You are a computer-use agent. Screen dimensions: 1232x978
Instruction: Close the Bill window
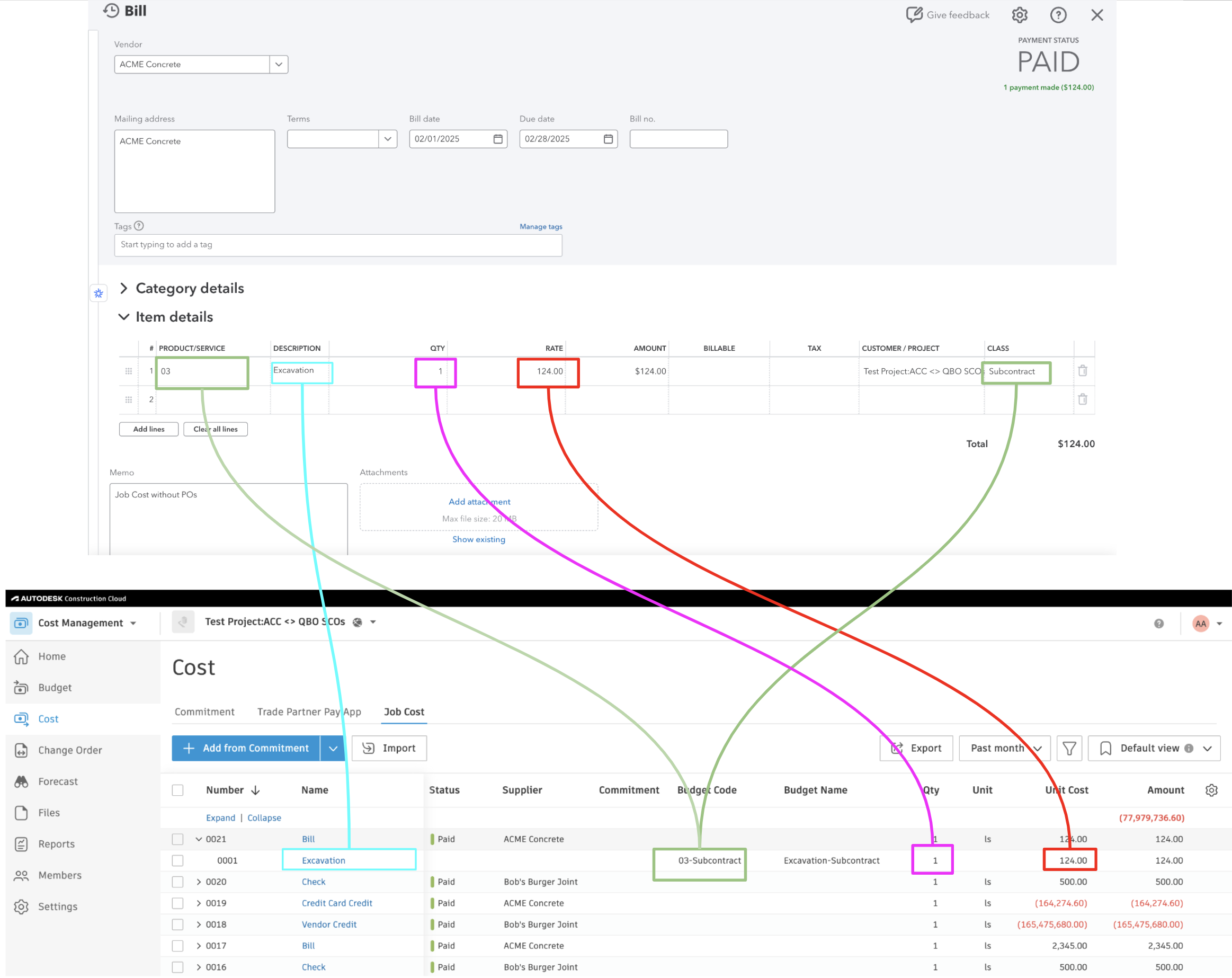[1096, 15]
